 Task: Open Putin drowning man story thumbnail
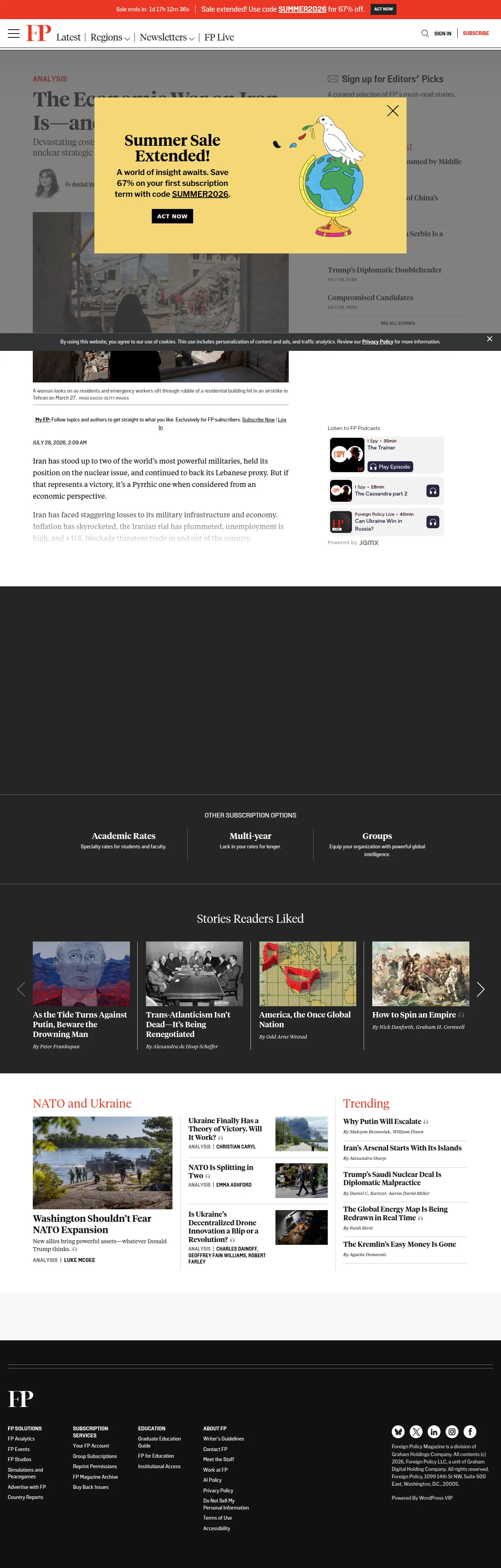click(x=81, y=974)
